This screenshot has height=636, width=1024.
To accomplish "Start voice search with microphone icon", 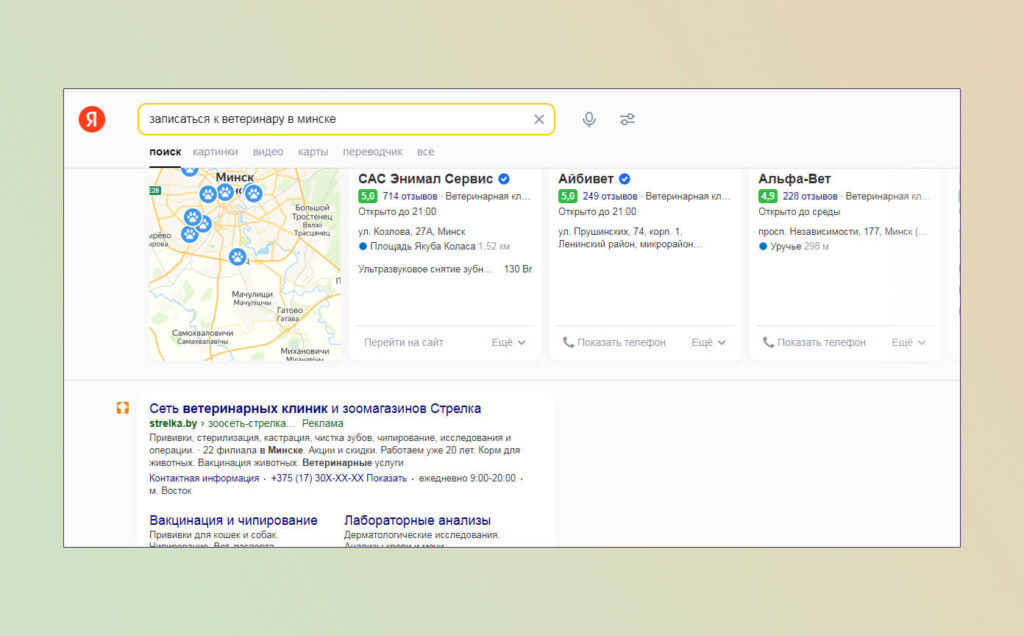I will coord(589,119).
